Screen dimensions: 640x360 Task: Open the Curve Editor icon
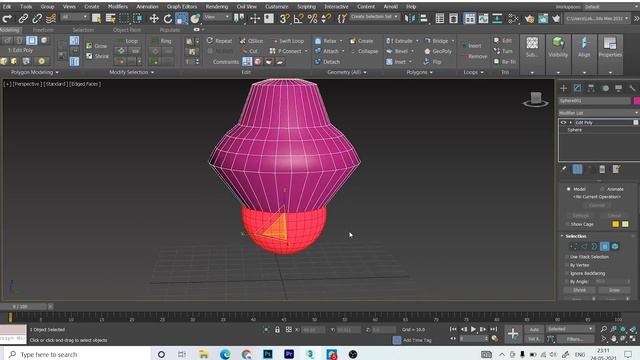(483, 18)
